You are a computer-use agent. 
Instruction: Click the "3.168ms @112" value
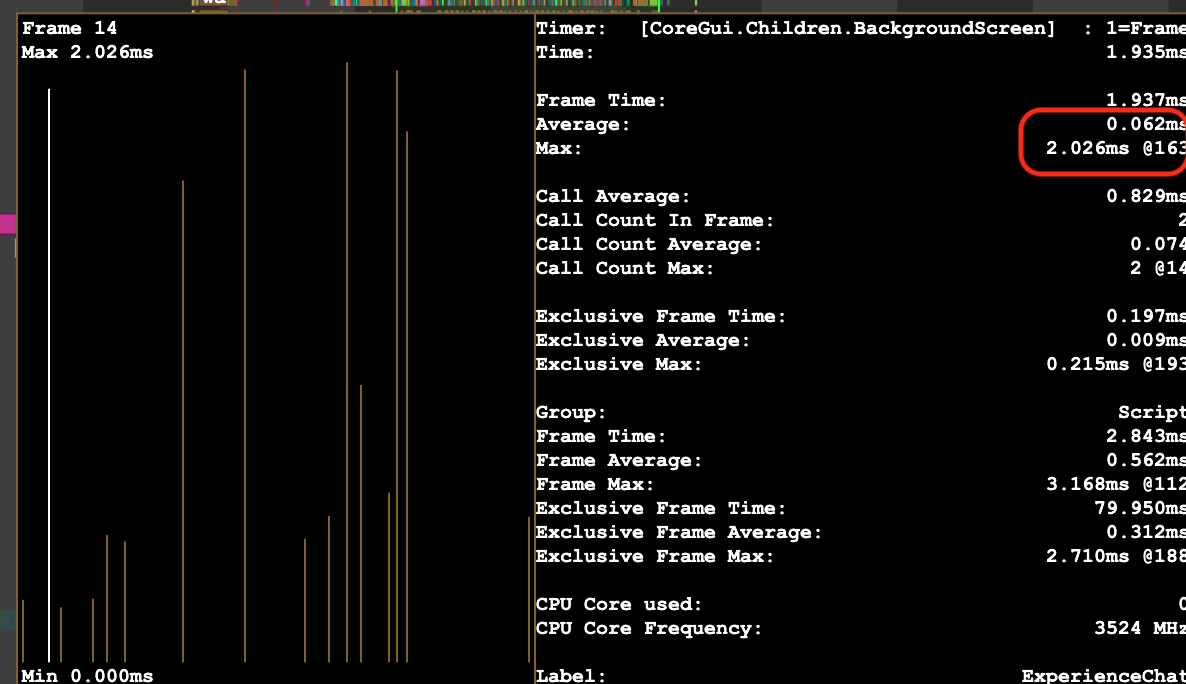[1116, 484]
